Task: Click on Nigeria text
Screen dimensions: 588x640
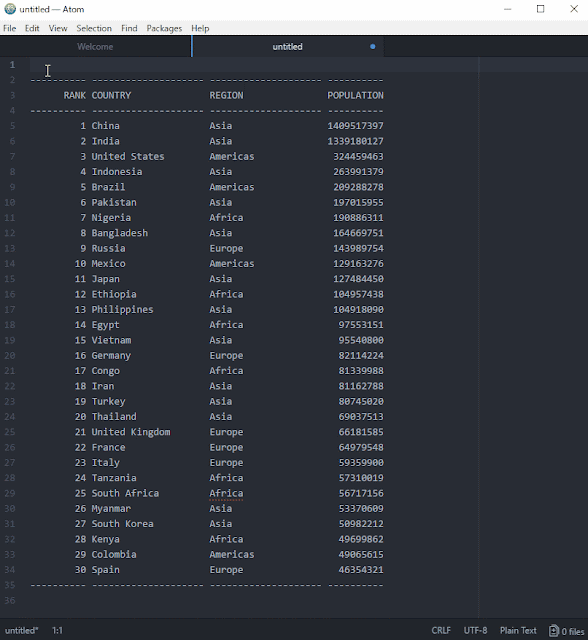Action: pyautogui.click(x=111, y=218)
